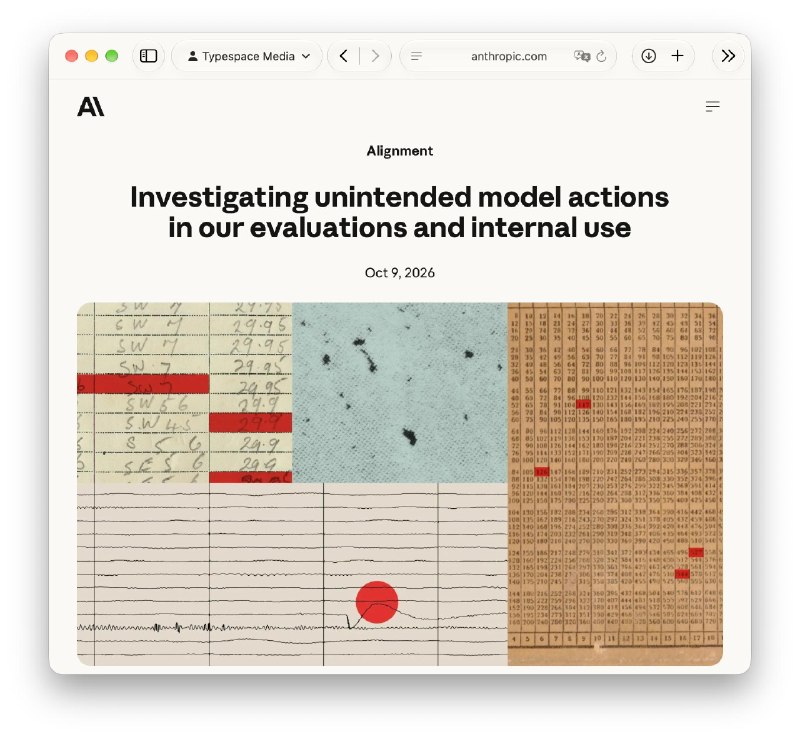Reload the current page
The image size is (800, 739).
click(x=602, y=56)
